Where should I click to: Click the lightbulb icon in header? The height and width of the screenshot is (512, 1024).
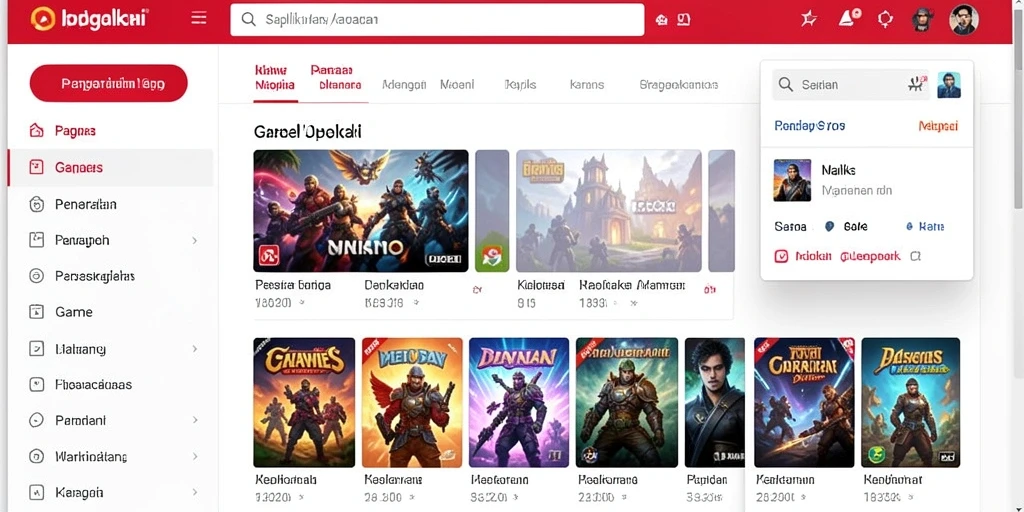click(x=885, y=19)
